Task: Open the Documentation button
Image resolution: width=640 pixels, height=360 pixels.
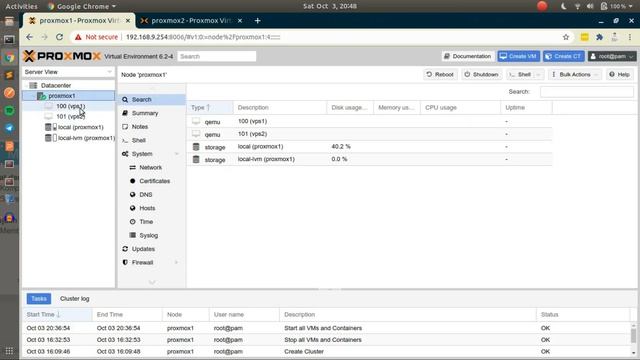Action: coord(468,56)
